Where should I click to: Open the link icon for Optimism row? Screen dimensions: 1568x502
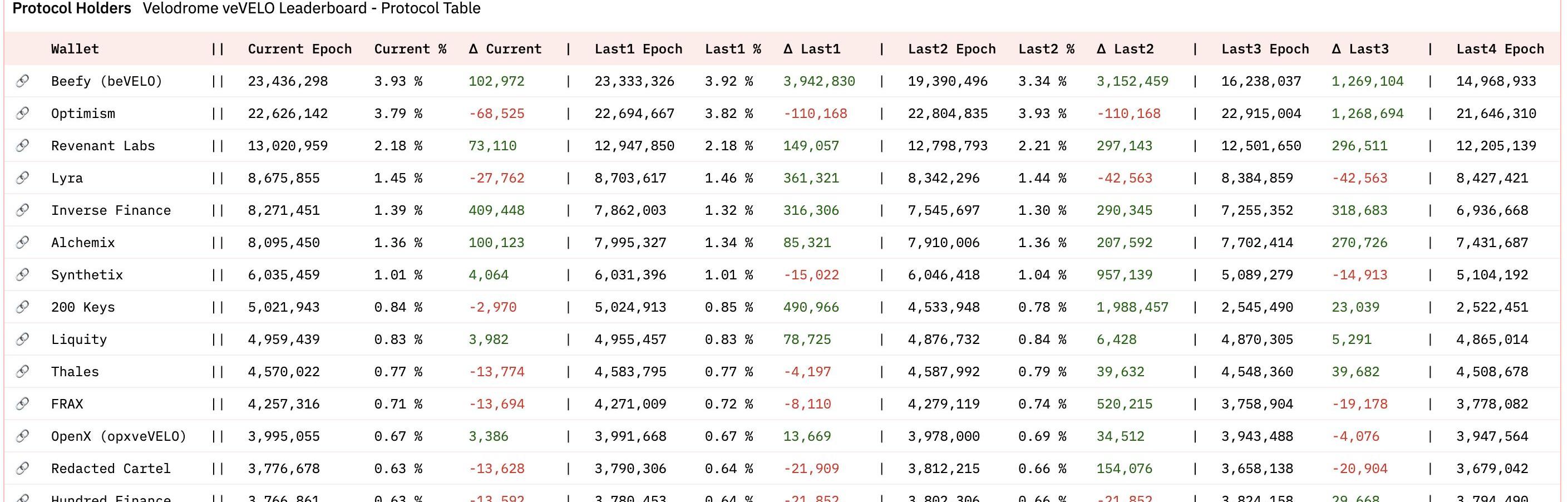tap(22, 113)
